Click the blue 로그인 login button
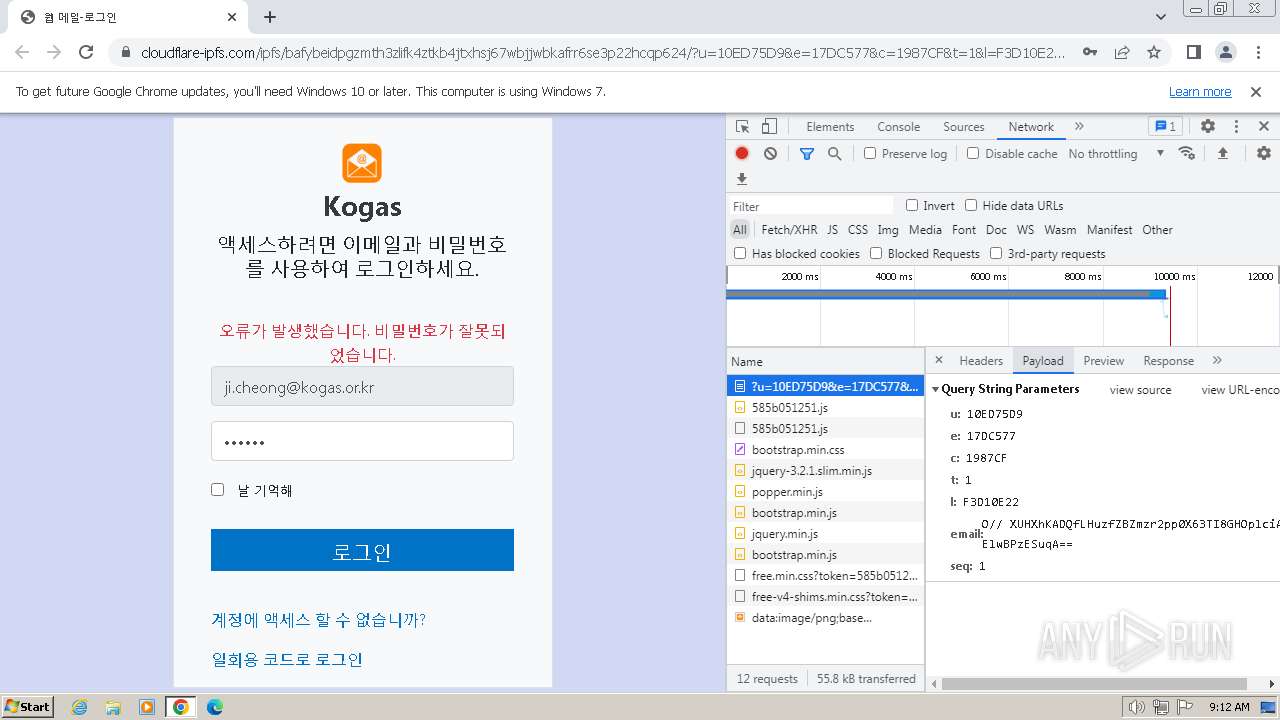 tap(362, 550)
